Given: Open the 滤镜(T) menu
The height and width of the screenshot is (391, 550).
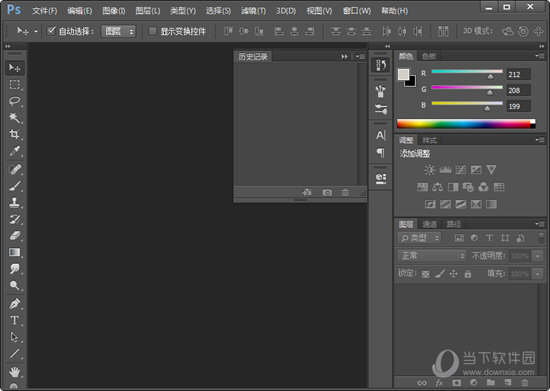Looking at the screenshot, I should (x=253, y=11).
